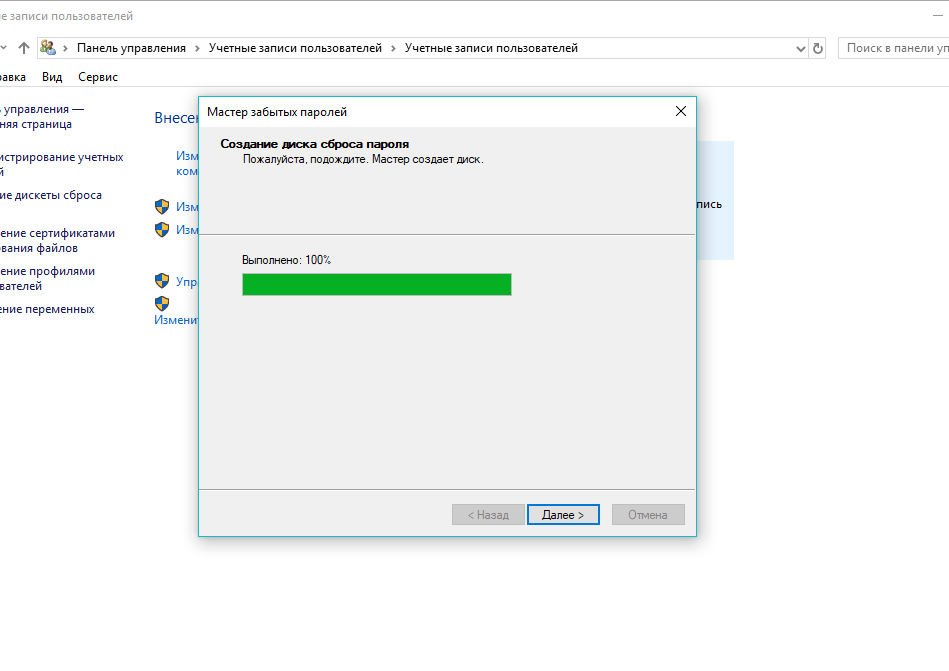
Task: Click the green progress bar at 100%
Action: (x=376, y=284)
